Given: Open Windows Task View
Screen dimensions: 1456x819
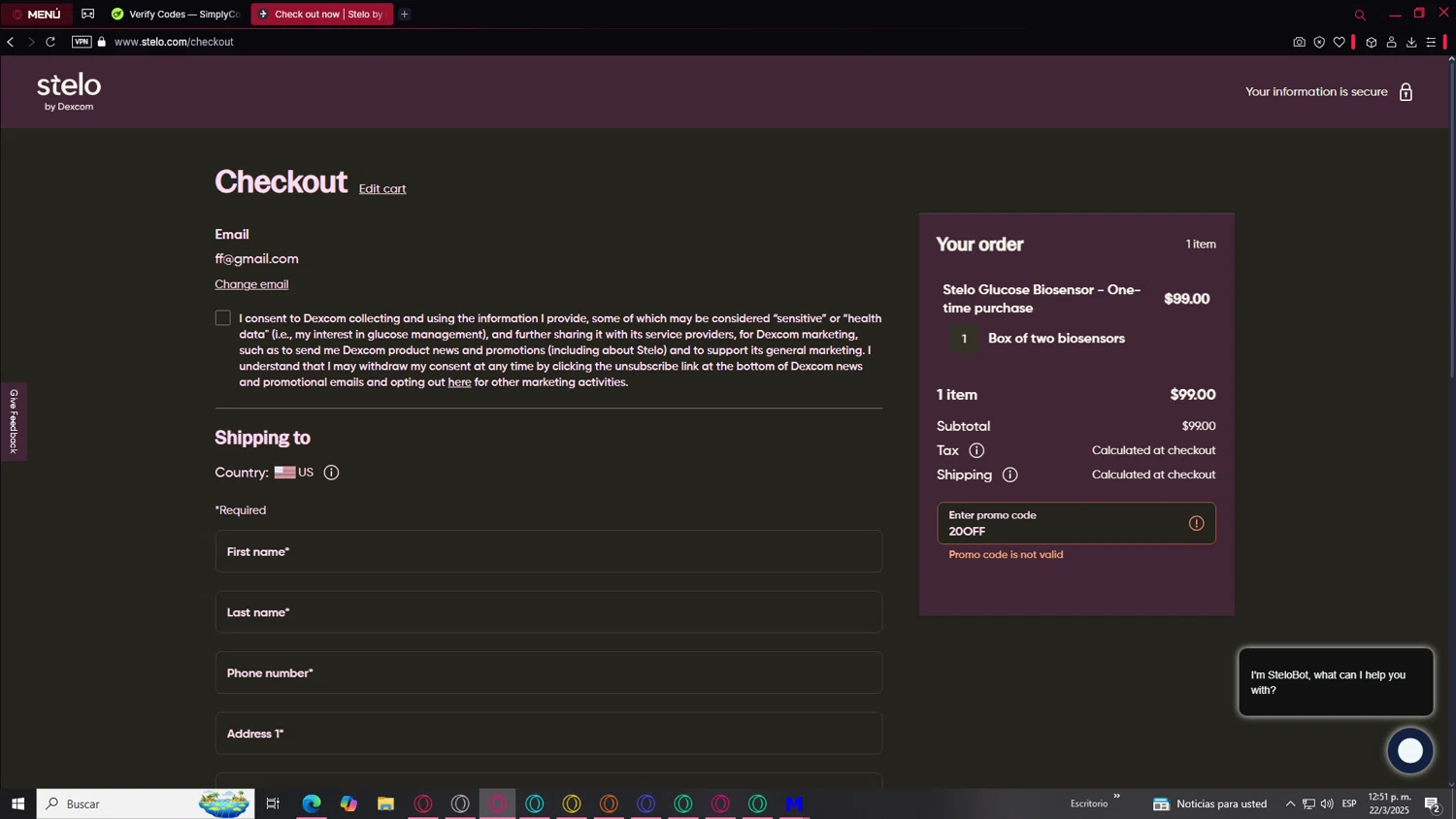Looking at the screenshot, I should click(x=273, y=803).
